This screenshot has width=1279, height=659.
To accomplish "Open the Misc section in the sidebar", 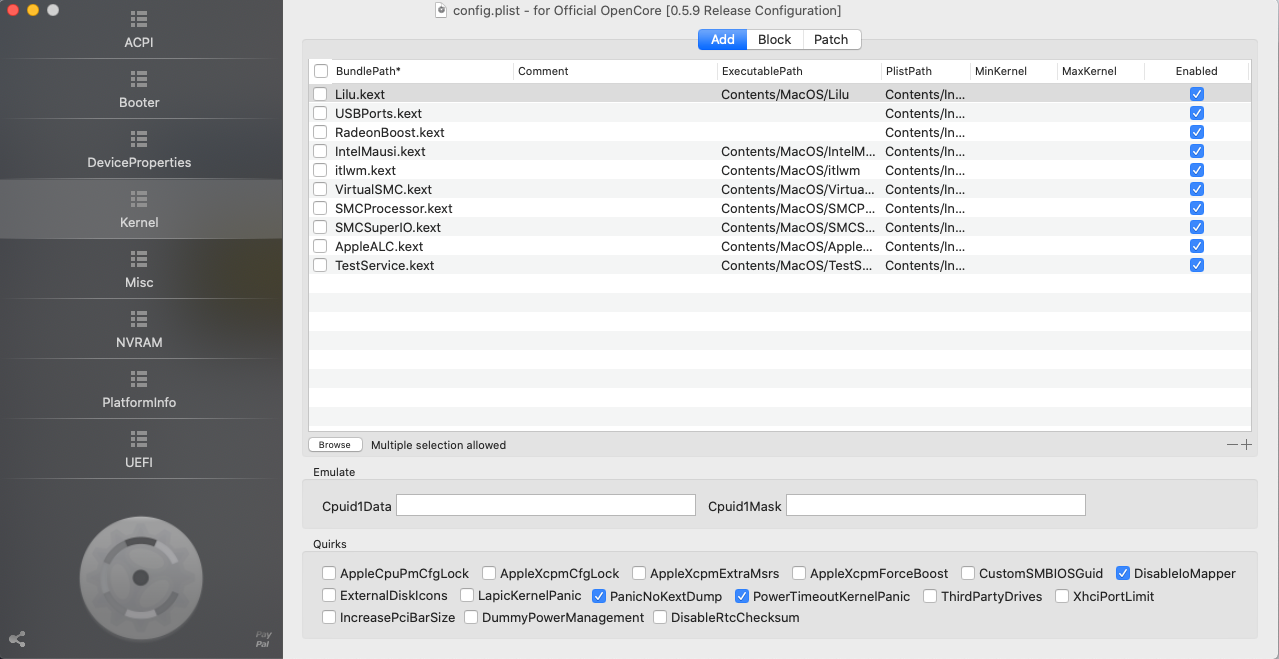I will [x=139, y=270].
